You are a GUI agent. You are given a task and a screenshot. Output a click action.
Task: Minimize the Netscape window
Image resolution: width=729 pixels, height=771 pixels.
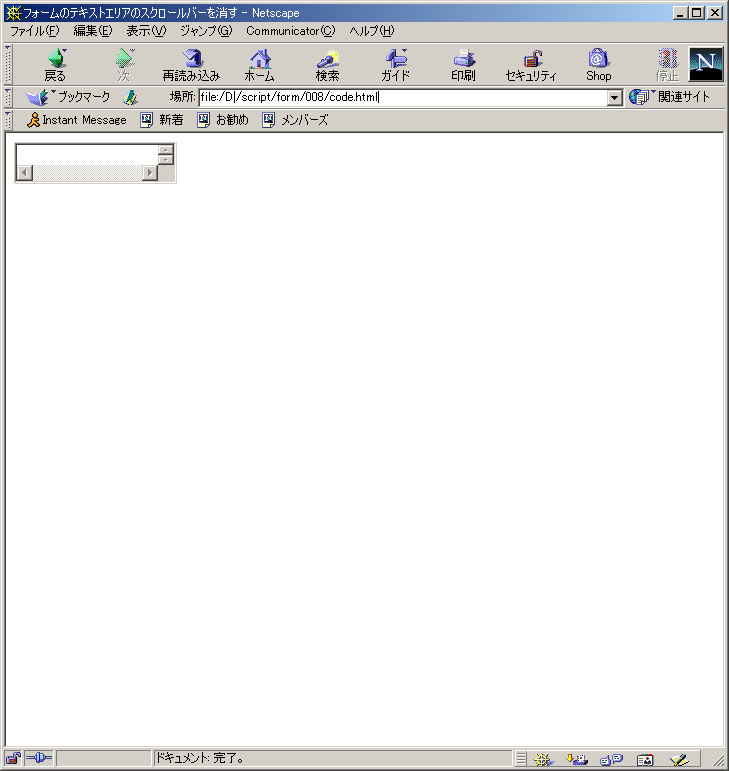[680, 13]
